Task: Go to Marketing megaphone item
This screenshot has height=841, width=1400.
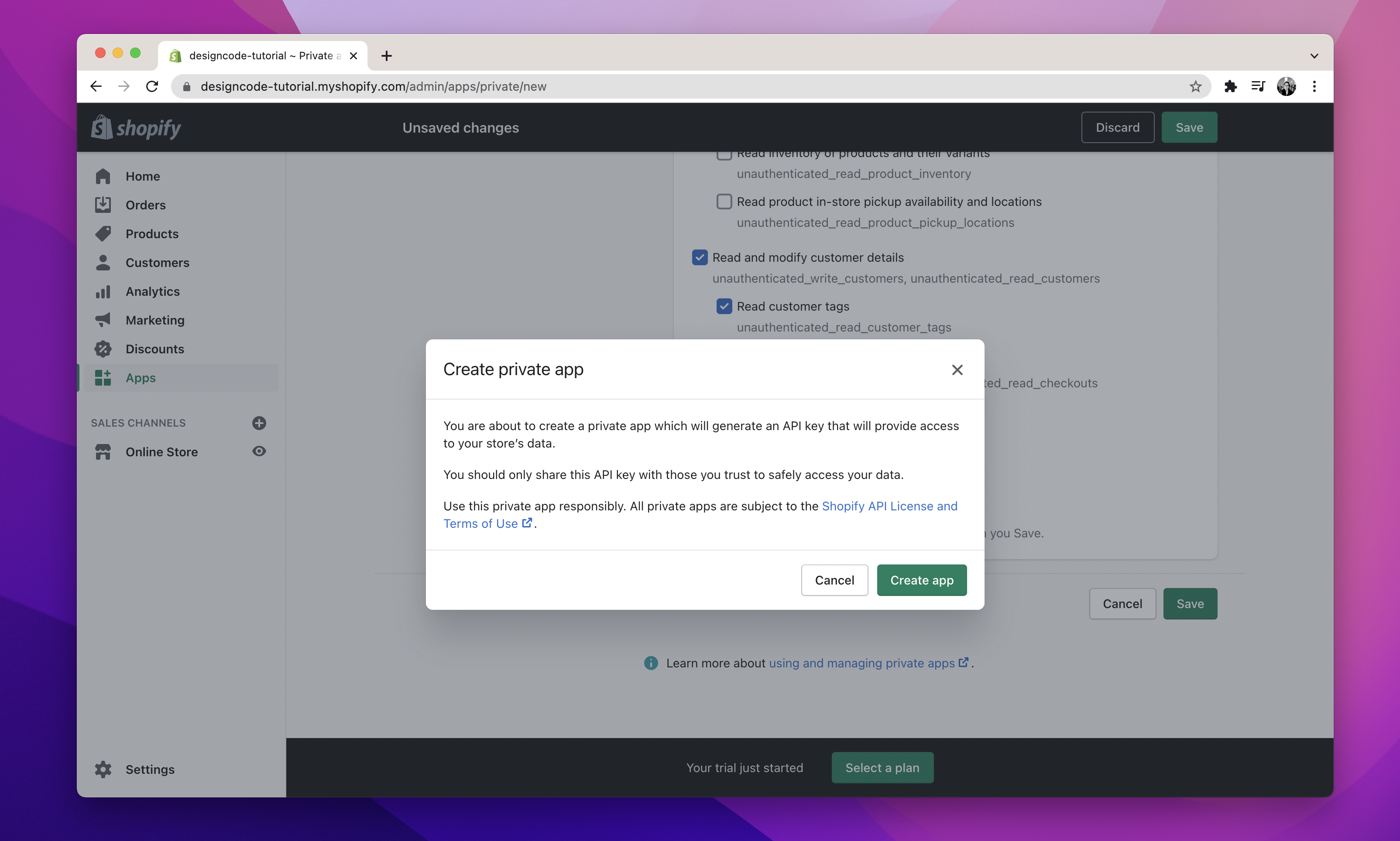Action: tap(155, 320)
